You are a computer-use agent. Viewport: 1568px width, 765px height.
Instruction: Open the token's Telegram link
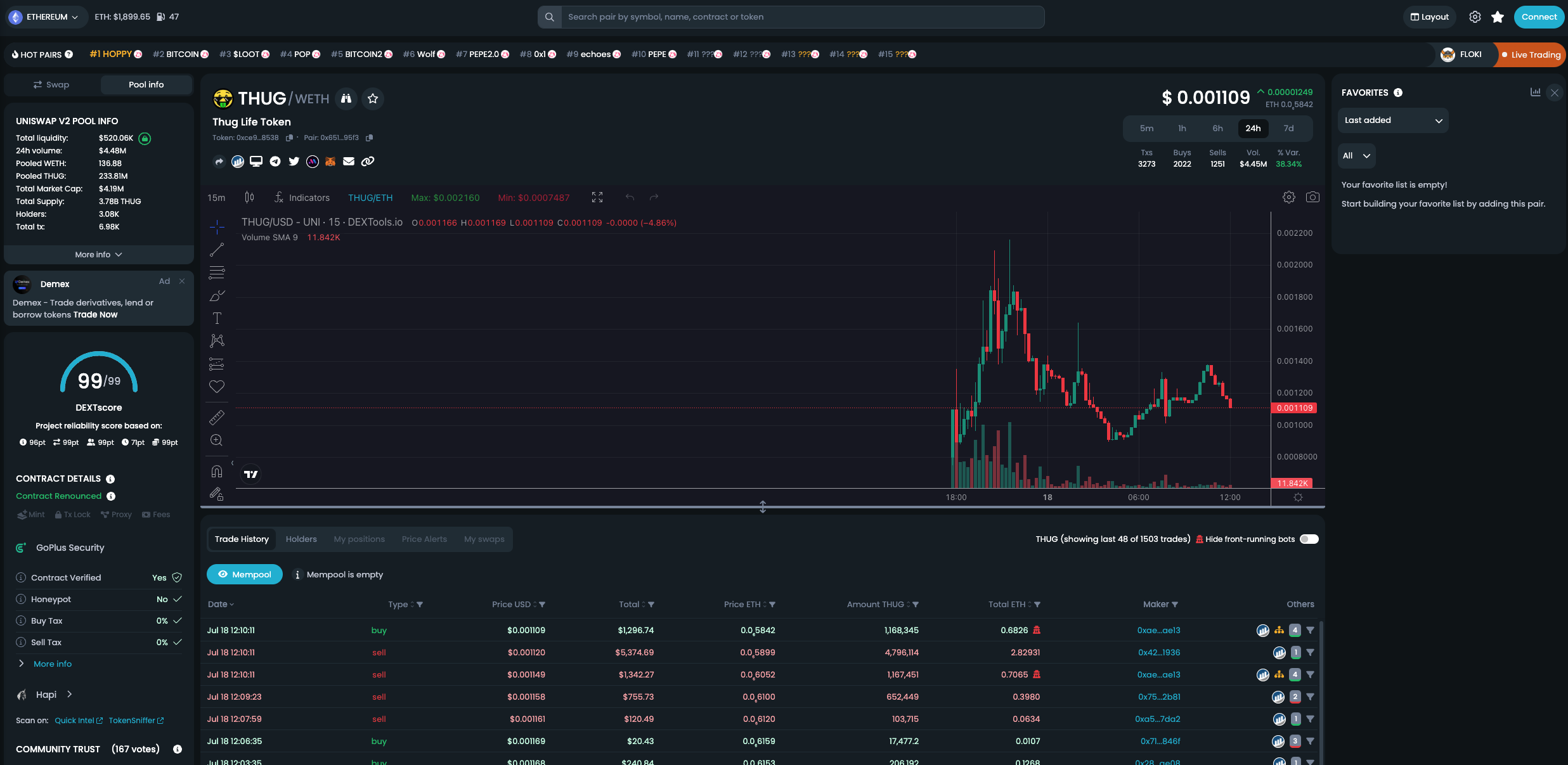(x=275, y=162)
